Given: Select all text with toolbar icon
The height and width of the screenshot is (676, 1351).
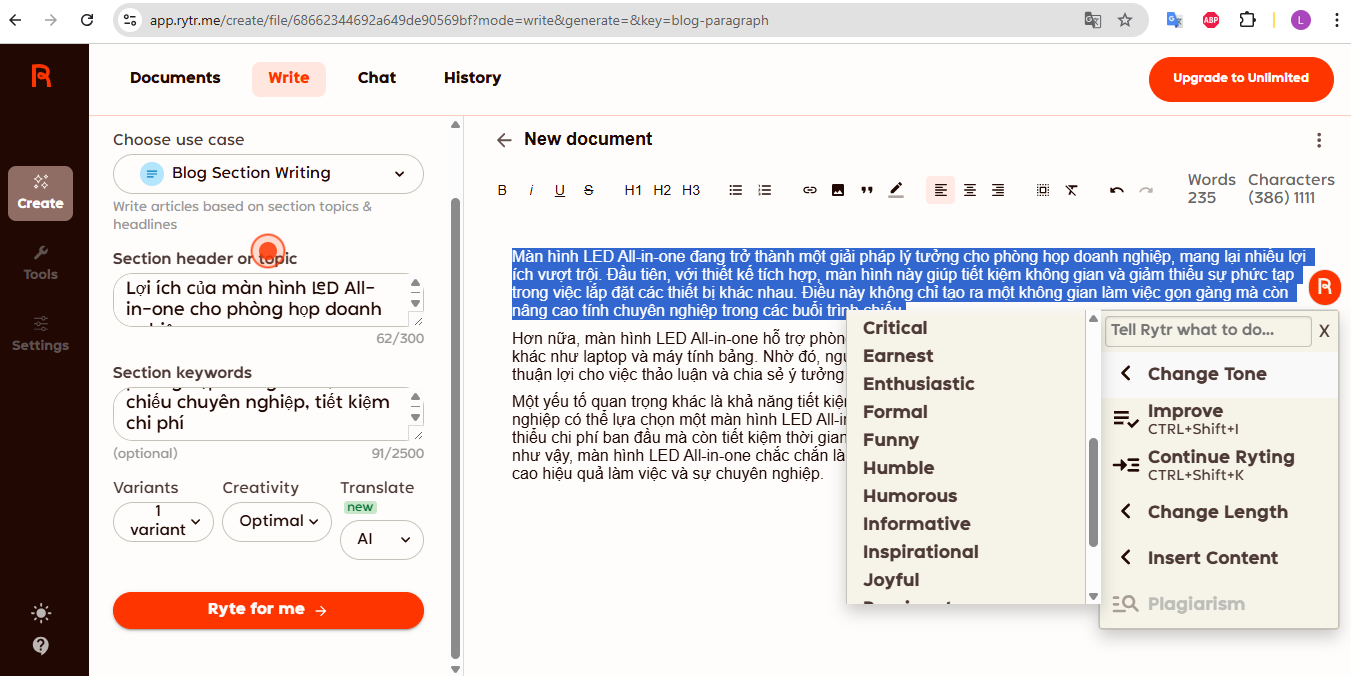Looking at the screenshot, I should (x=1043, y=190).
